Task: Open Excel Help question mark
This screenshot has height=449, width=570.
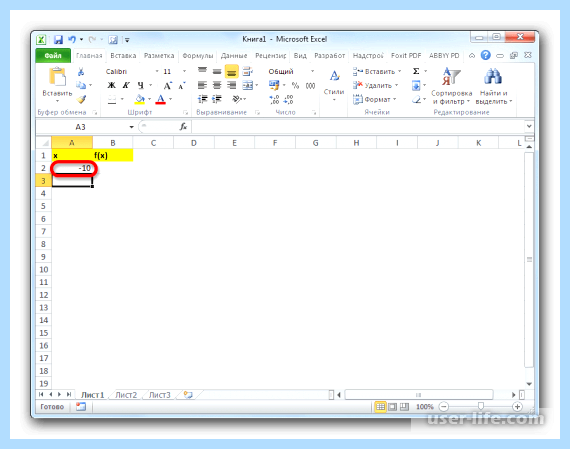Action: (485, 55)
